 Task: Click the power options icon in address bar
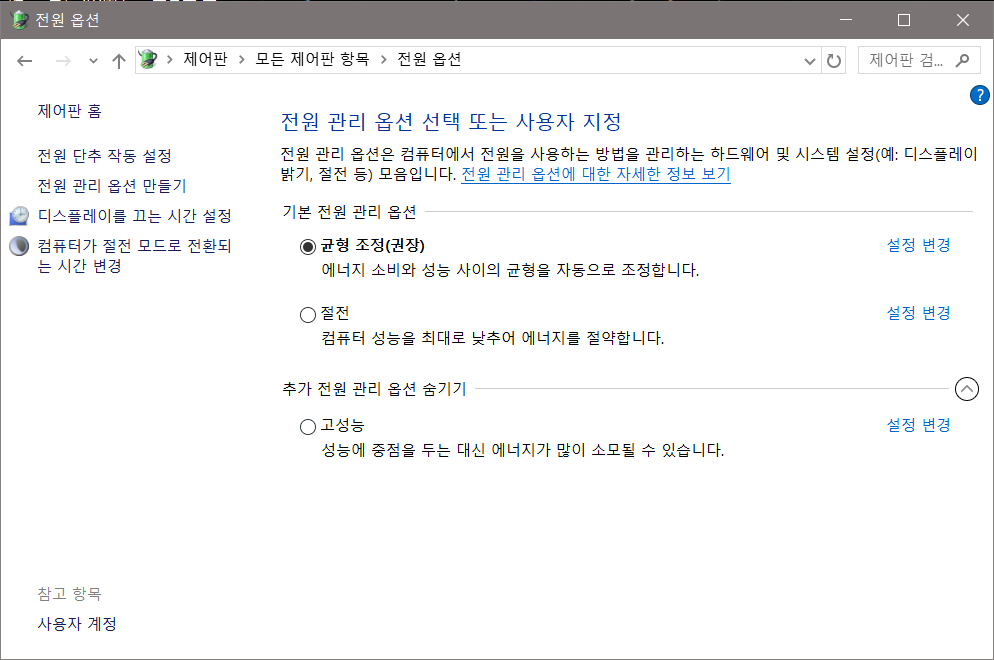point(149,60)
